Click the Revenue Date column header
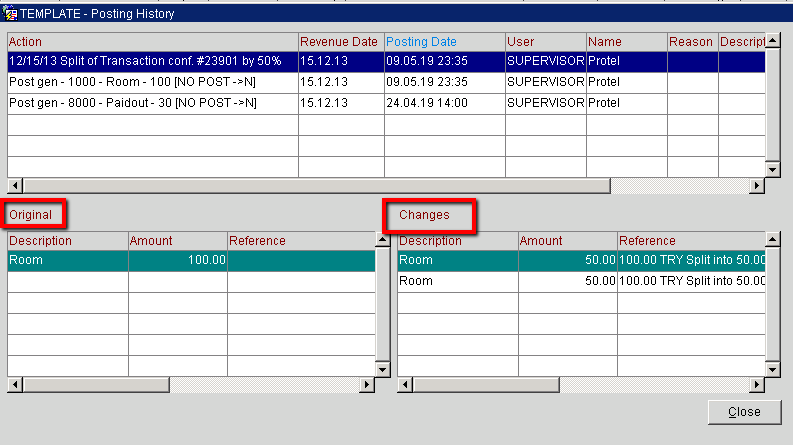 point(341,41)
